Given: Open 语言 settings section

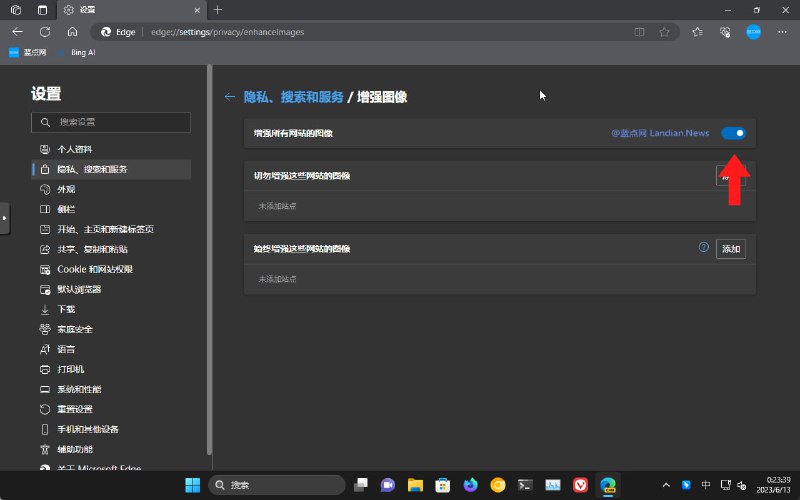Looking at the screenshot, I should 111,349.
